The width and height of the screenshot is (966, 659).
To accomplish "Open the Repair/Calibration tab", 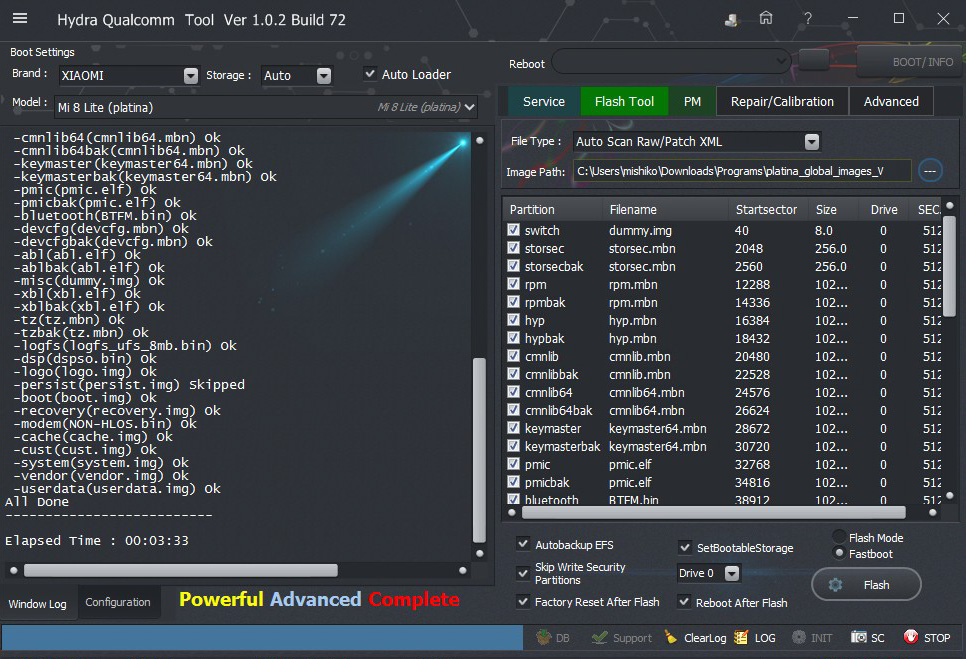I will tap(782, 102).
